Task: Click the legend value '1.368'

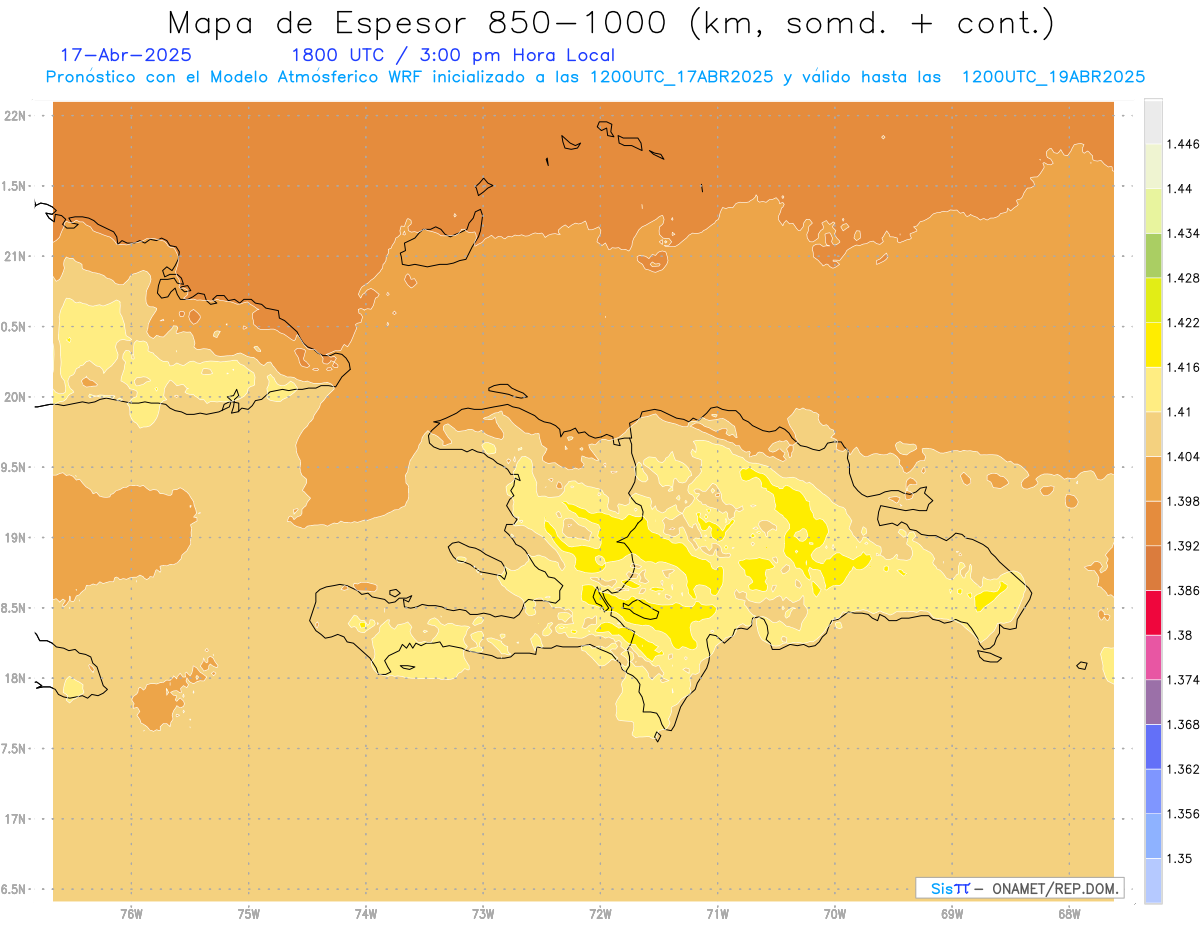Action: pyautogui.click(x=1185, y=724)
